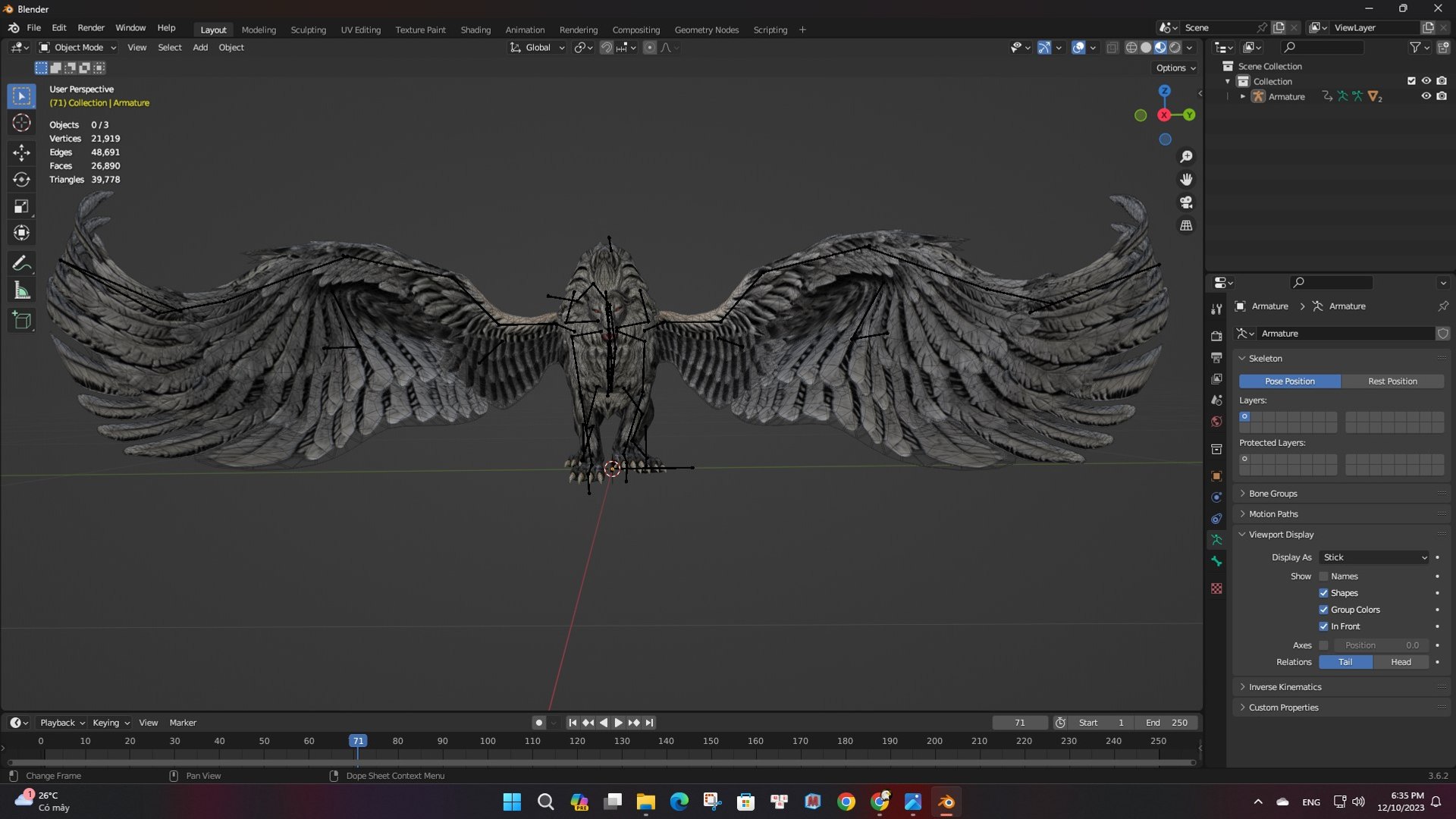This screenshot has height=819, width=1456.
Task: Open the Render properties tab
Action: pyautogui.click(x=1216, y=336)
